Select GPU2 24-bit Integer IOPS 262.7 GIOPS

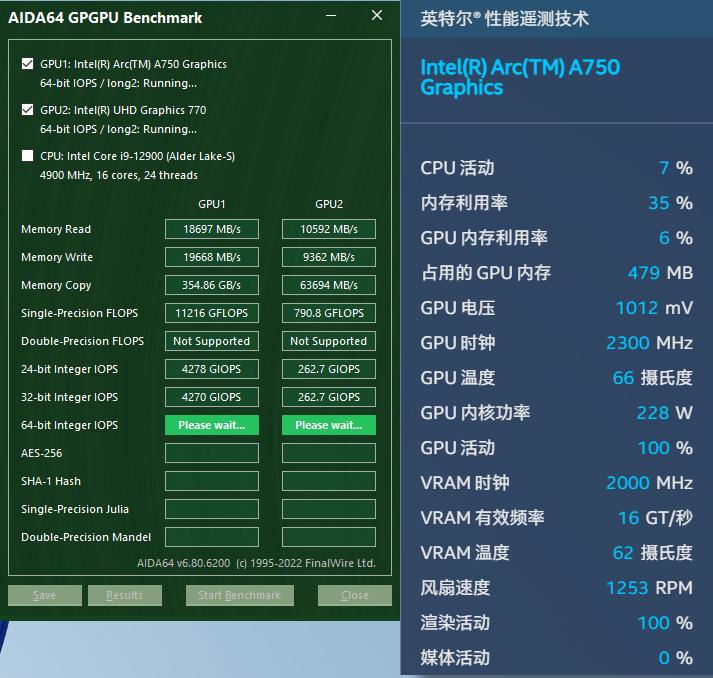point(329,369)
